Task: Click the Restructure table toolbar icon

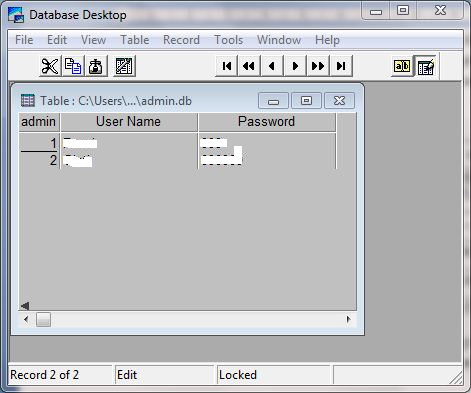Action: (124, 66)
